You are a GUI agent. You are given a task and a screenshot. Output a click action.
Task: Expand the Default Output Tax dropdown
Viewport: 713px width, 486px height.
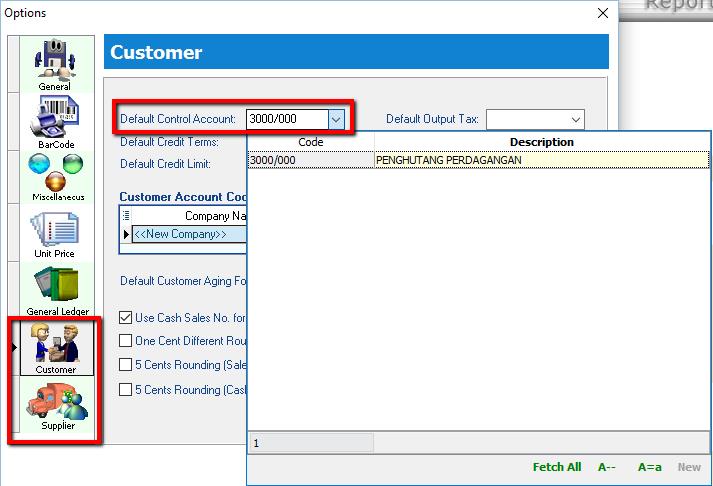tap(575, 119)
